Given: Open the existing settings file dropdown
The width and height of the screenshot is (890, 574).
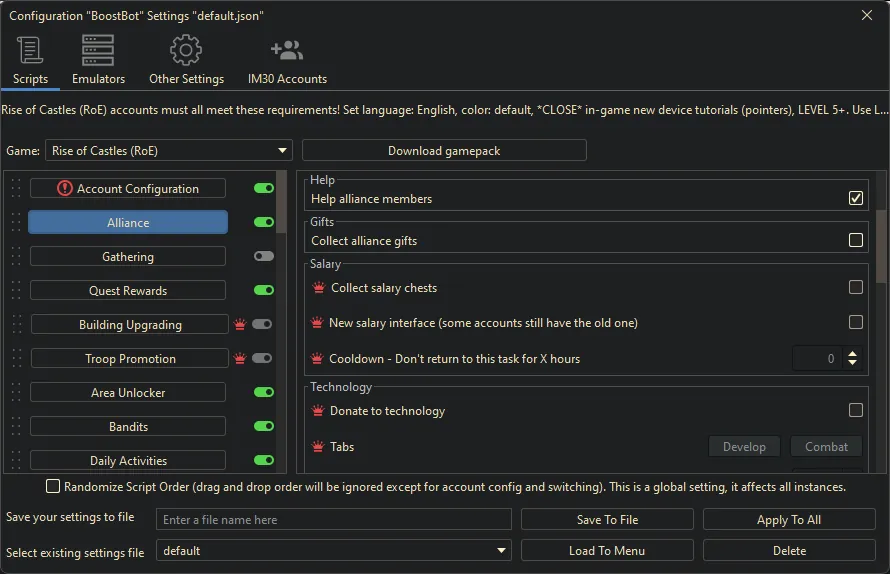Looking at the screenshot, I should pyautogui.click(x=334, y=551).
